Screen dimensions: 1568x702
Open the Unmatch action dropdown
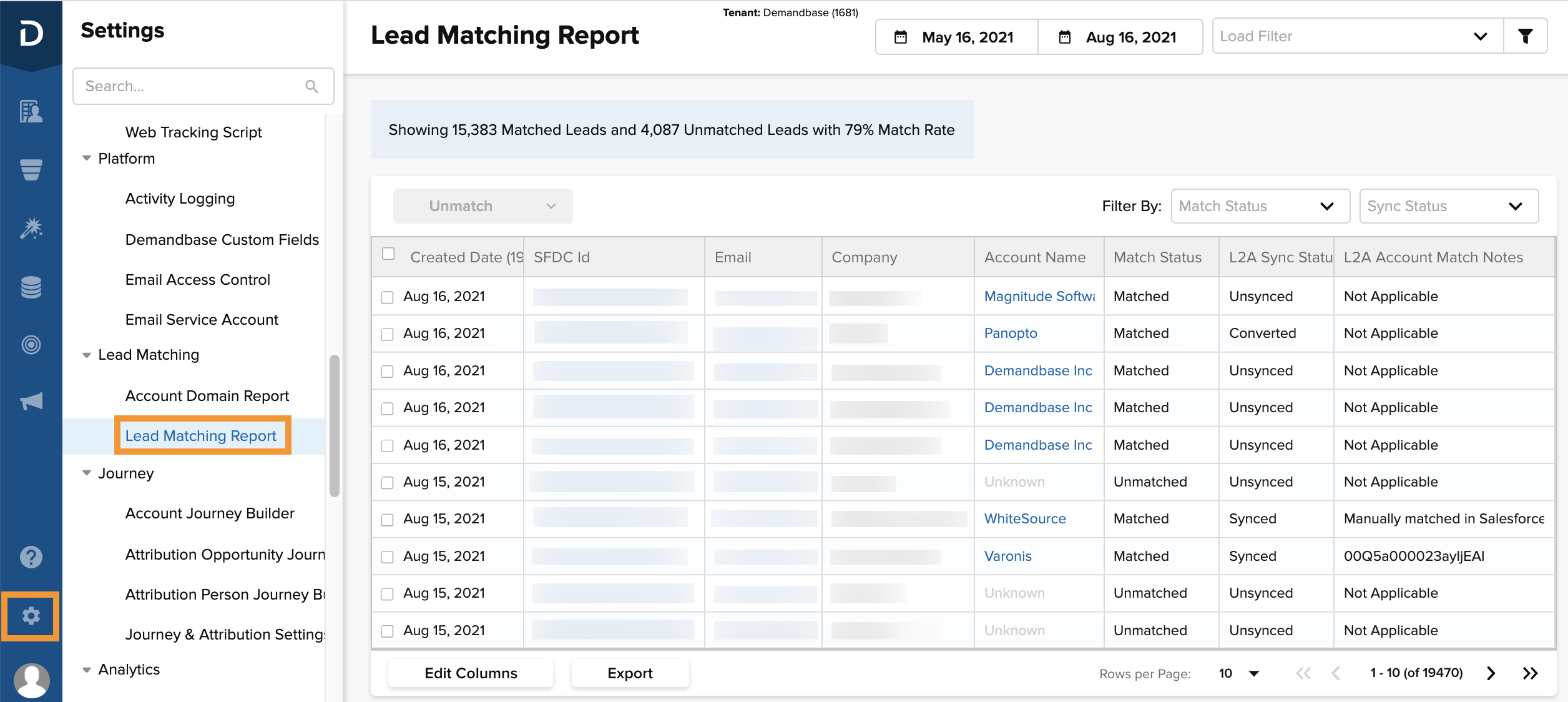pyautogui.click(x=483, y=206)
